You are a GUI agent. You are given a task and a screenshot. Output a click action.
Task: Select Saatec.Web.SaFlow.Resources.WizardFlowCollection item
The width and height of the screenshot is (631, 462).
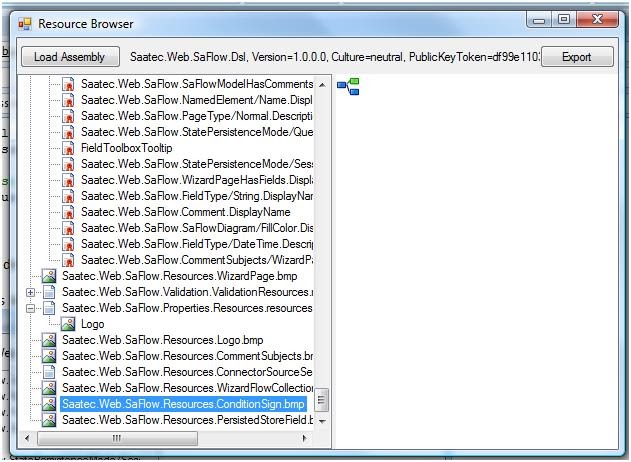coord(187,388)
